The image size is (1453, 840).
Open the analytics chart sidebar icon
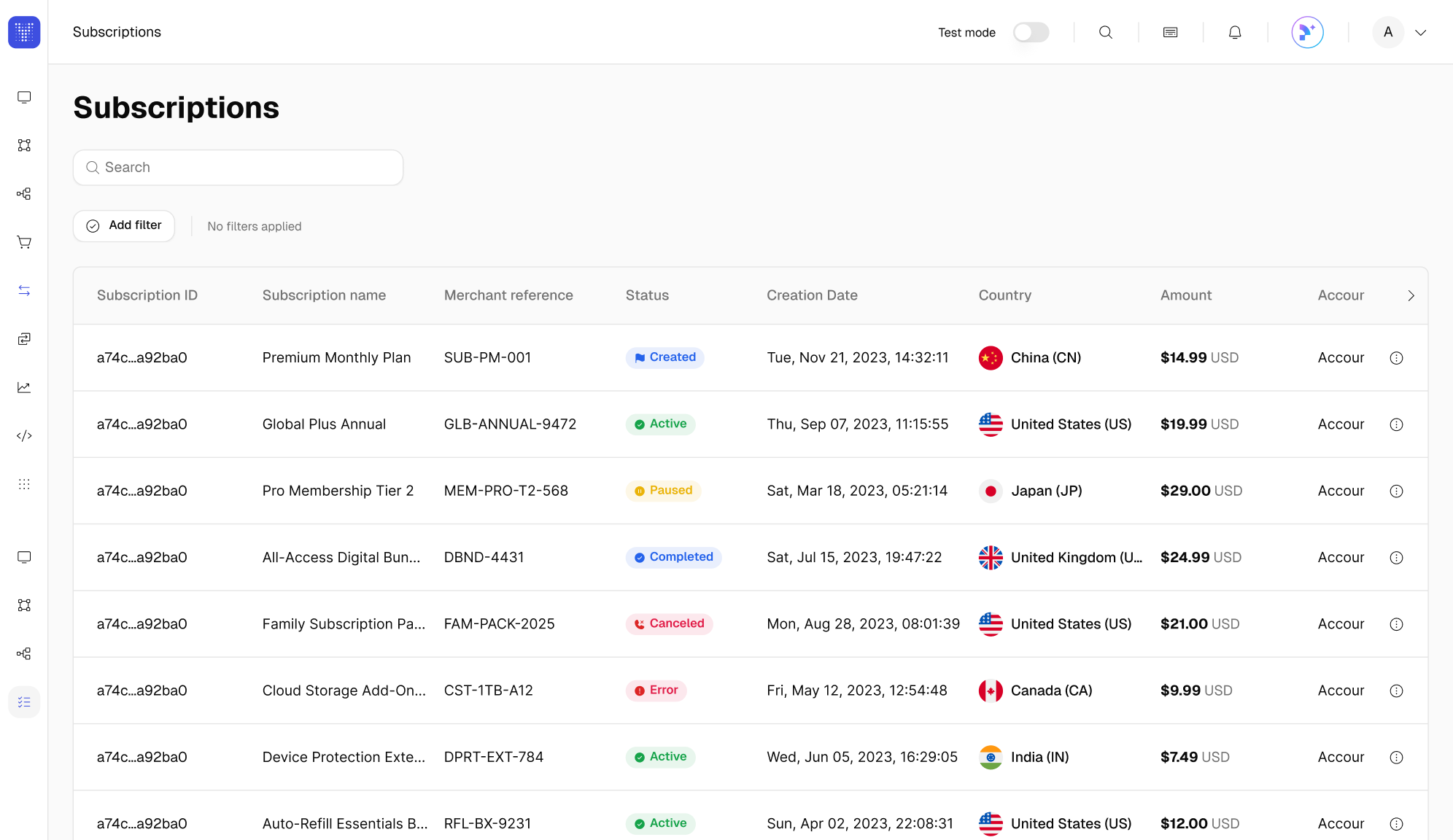24,387
